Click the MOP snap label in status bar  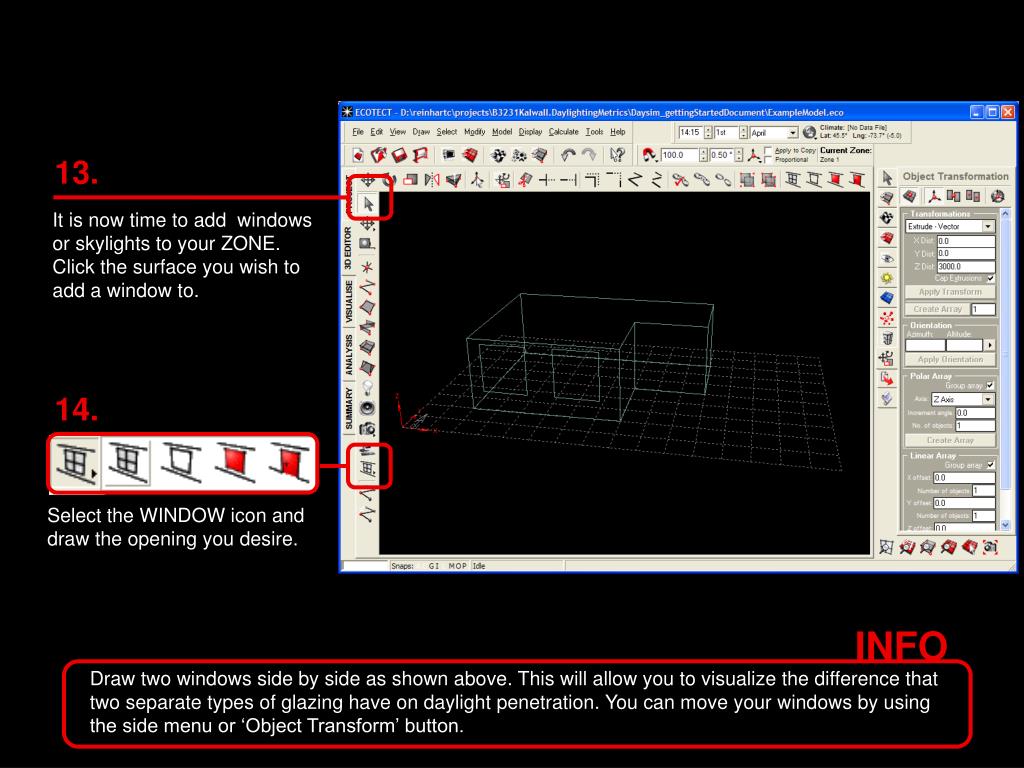click(457, 566)
